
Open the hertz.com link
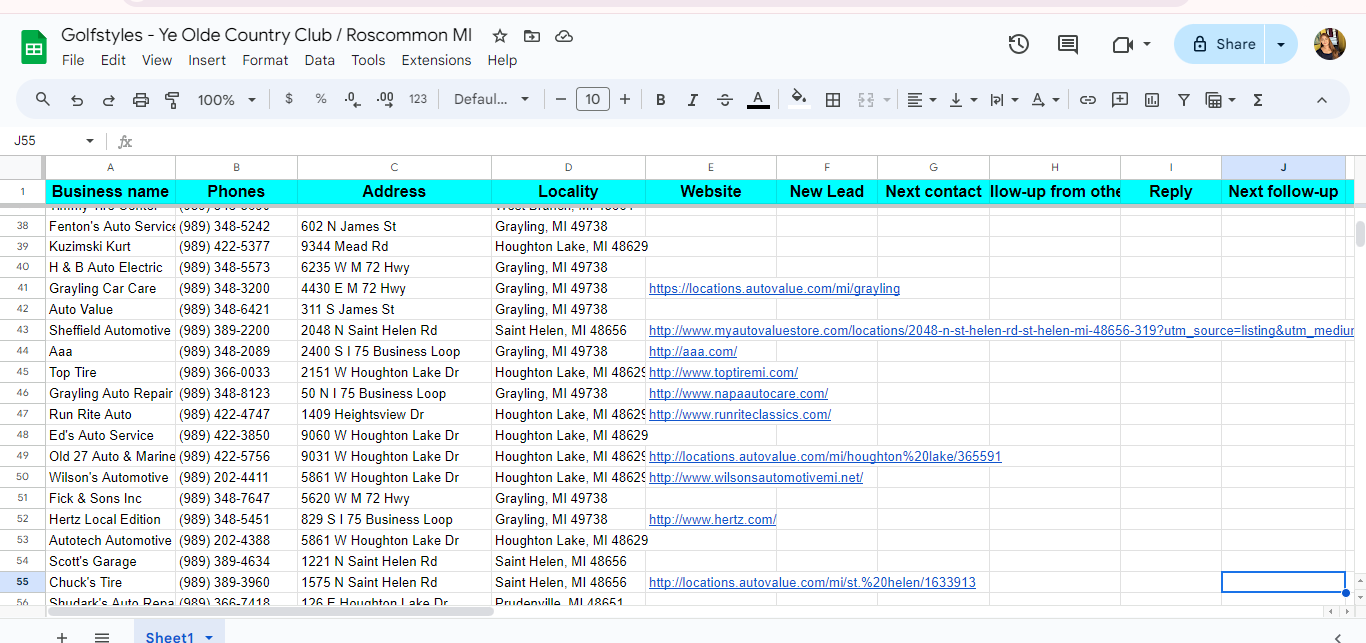pos(712,519)
